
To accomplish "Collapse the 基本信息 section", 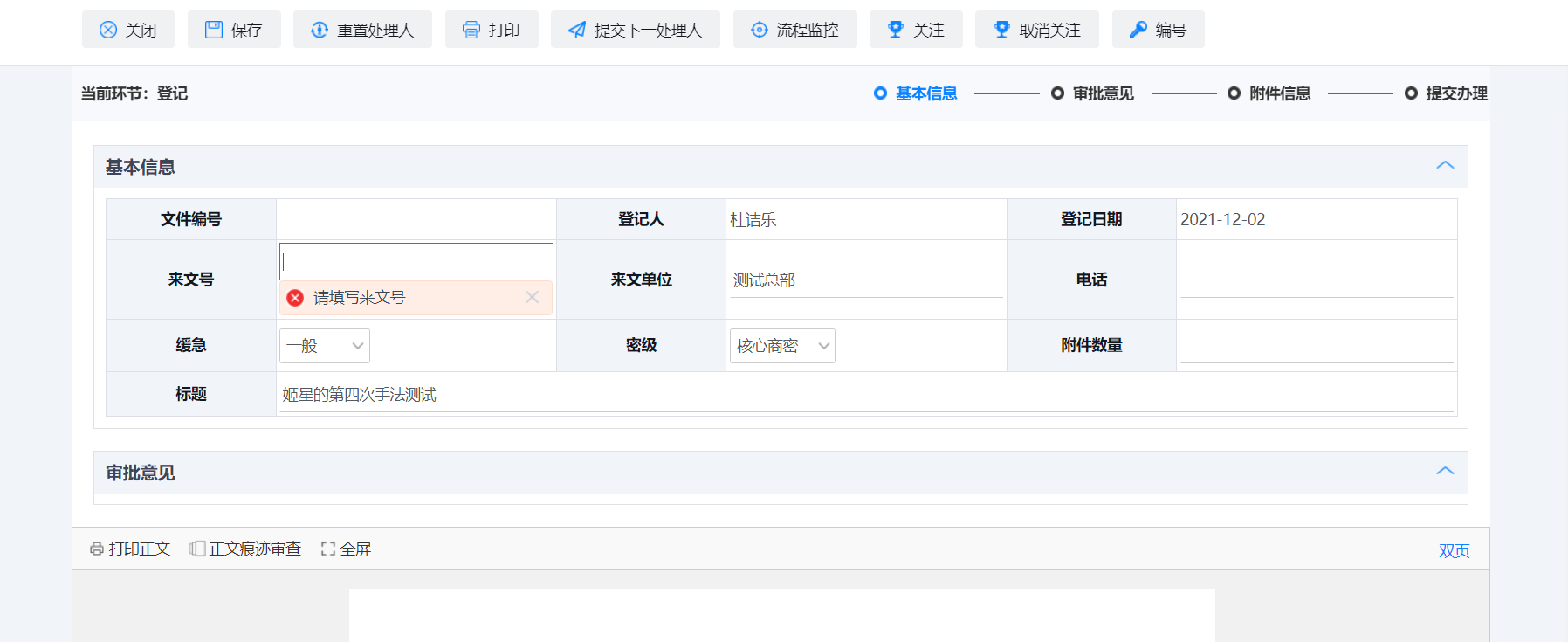I will click(1445, 165).
